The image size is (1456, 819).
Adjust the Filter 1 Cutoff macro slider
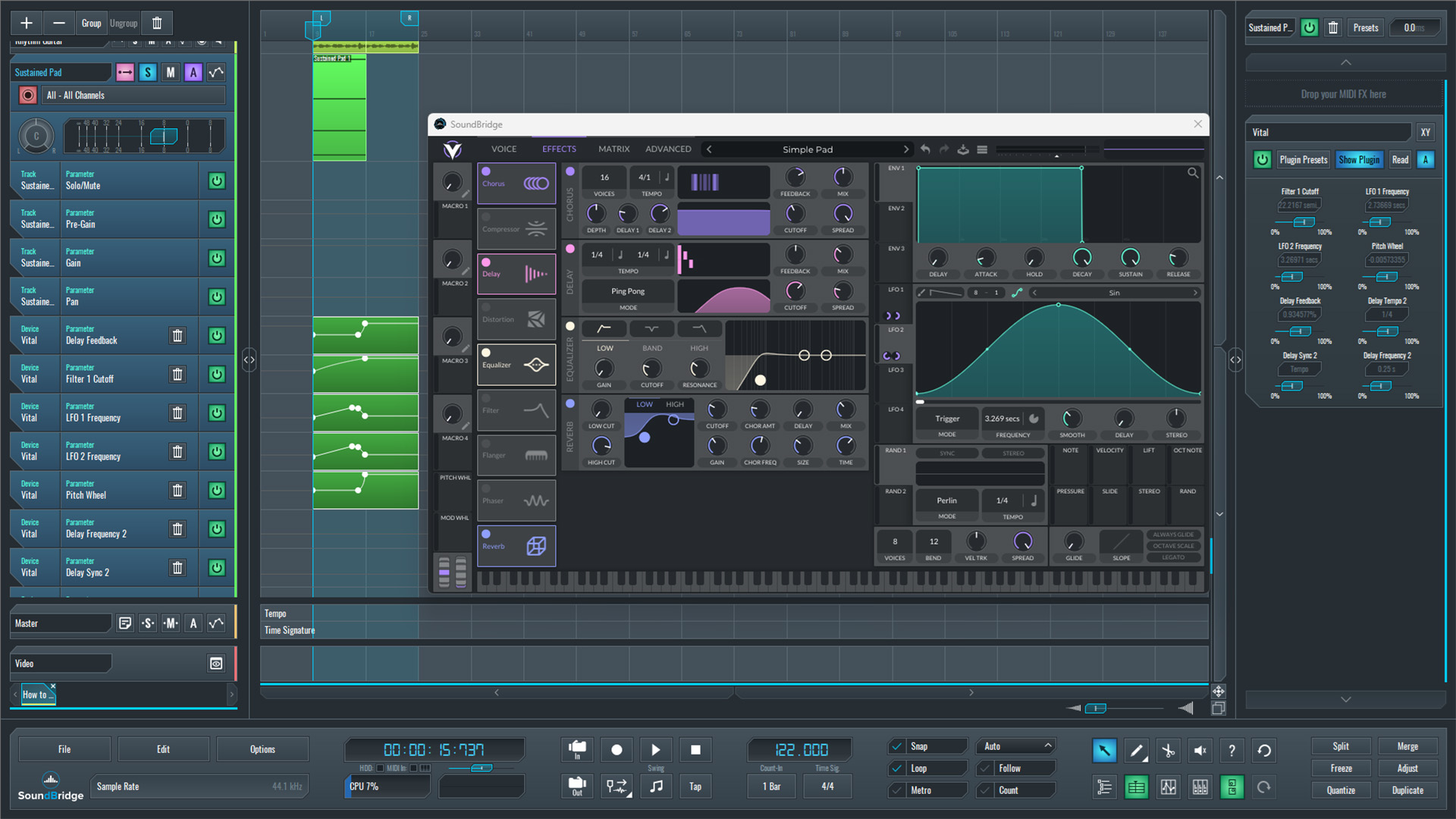coord(1304,222)
